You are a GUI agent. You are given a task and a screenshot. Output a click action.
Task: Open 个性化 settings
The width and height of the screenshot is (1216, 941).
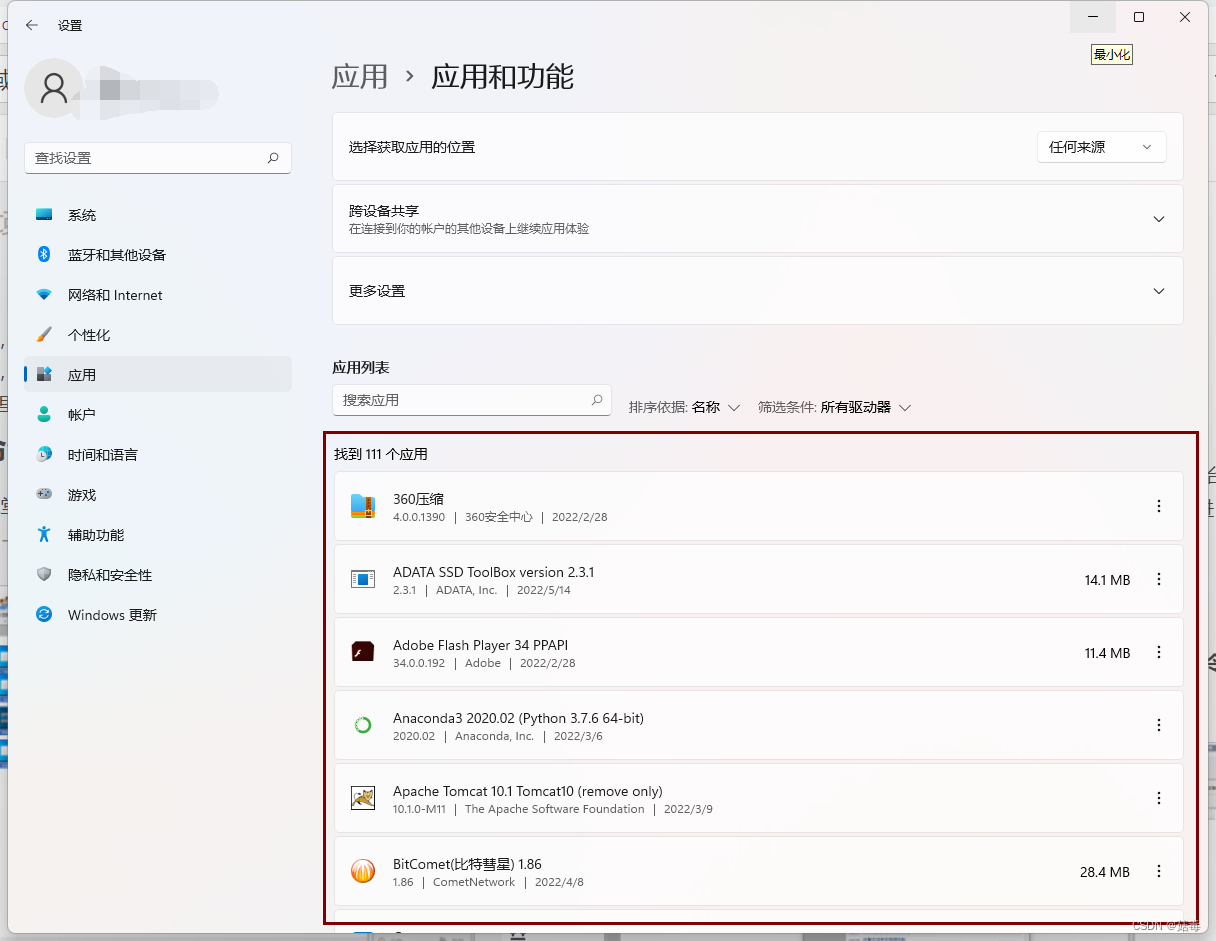click(x=158, y=335)
